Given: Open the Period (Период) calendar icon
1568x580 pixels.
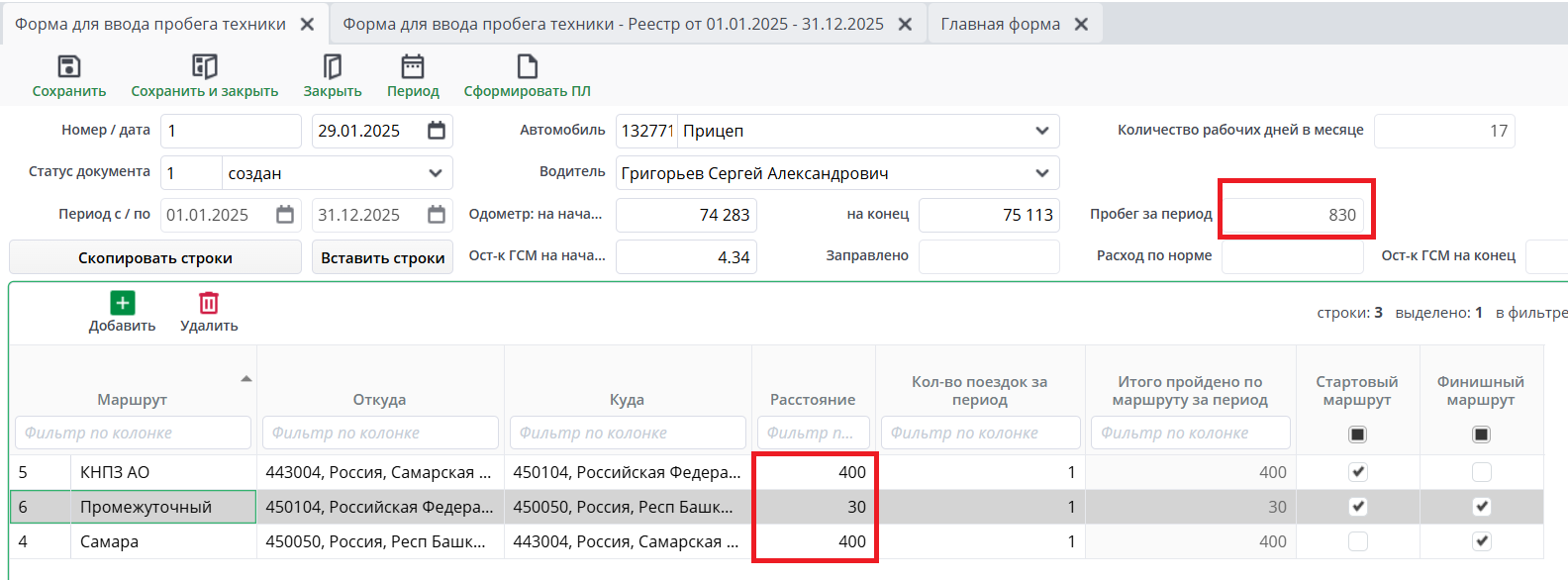Looking at the screenshot, I should tap(413, 66).
